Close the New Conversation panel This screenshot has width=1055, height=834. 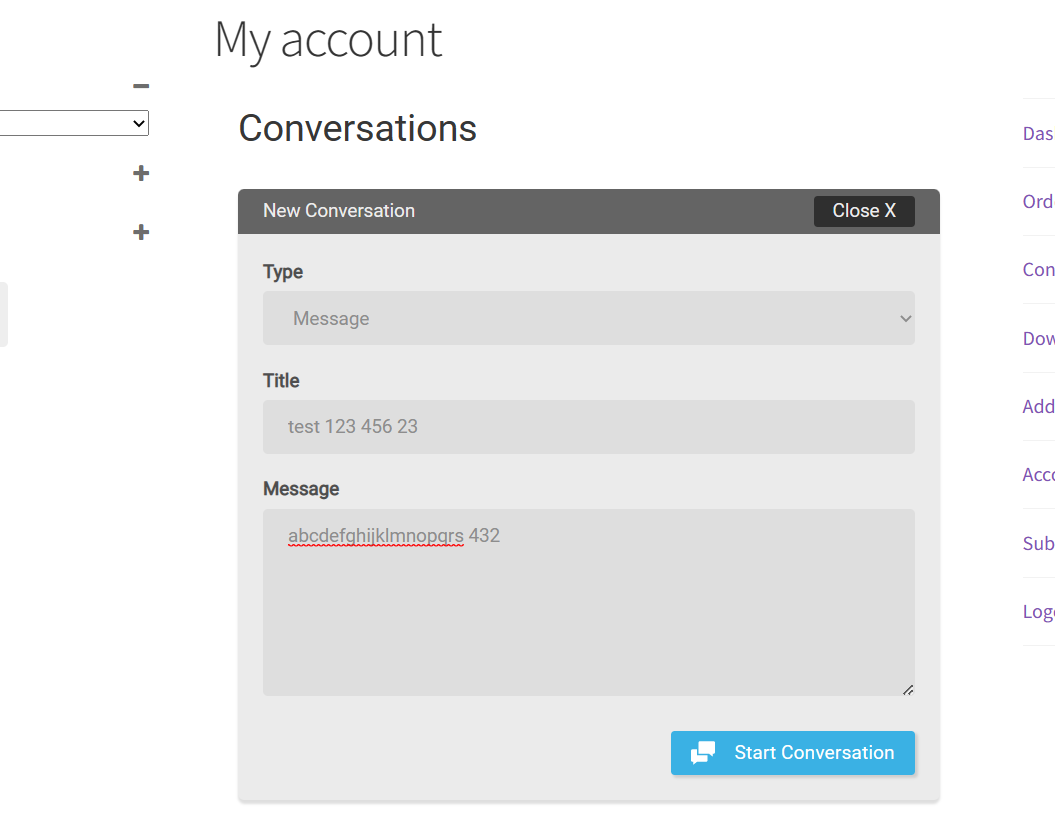pos(863,211)
